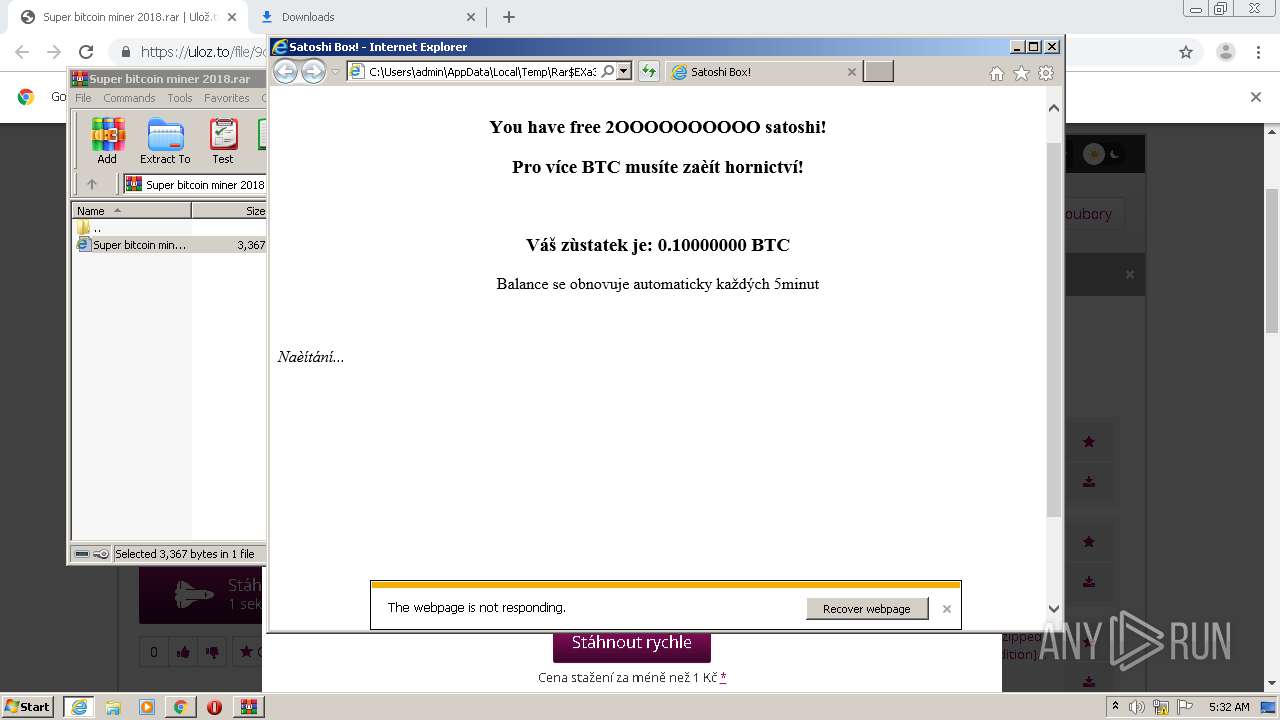Image resolution: width=1280 pixels, height=720 pixels.
Task: Click the network tray icon
Action: tap(1161, 707)
